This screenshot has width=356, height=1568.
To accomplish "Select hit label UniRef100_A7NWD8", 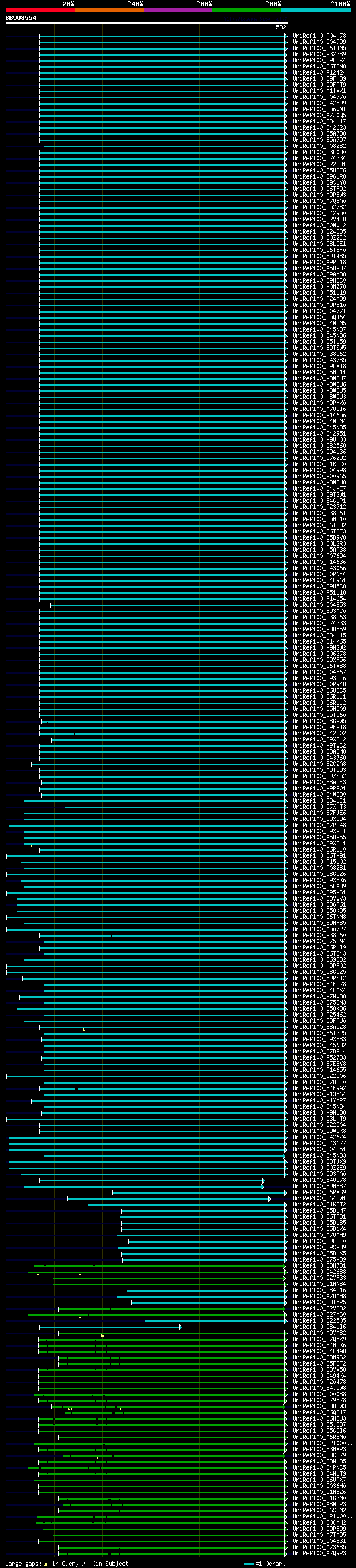I will [319, 996].
